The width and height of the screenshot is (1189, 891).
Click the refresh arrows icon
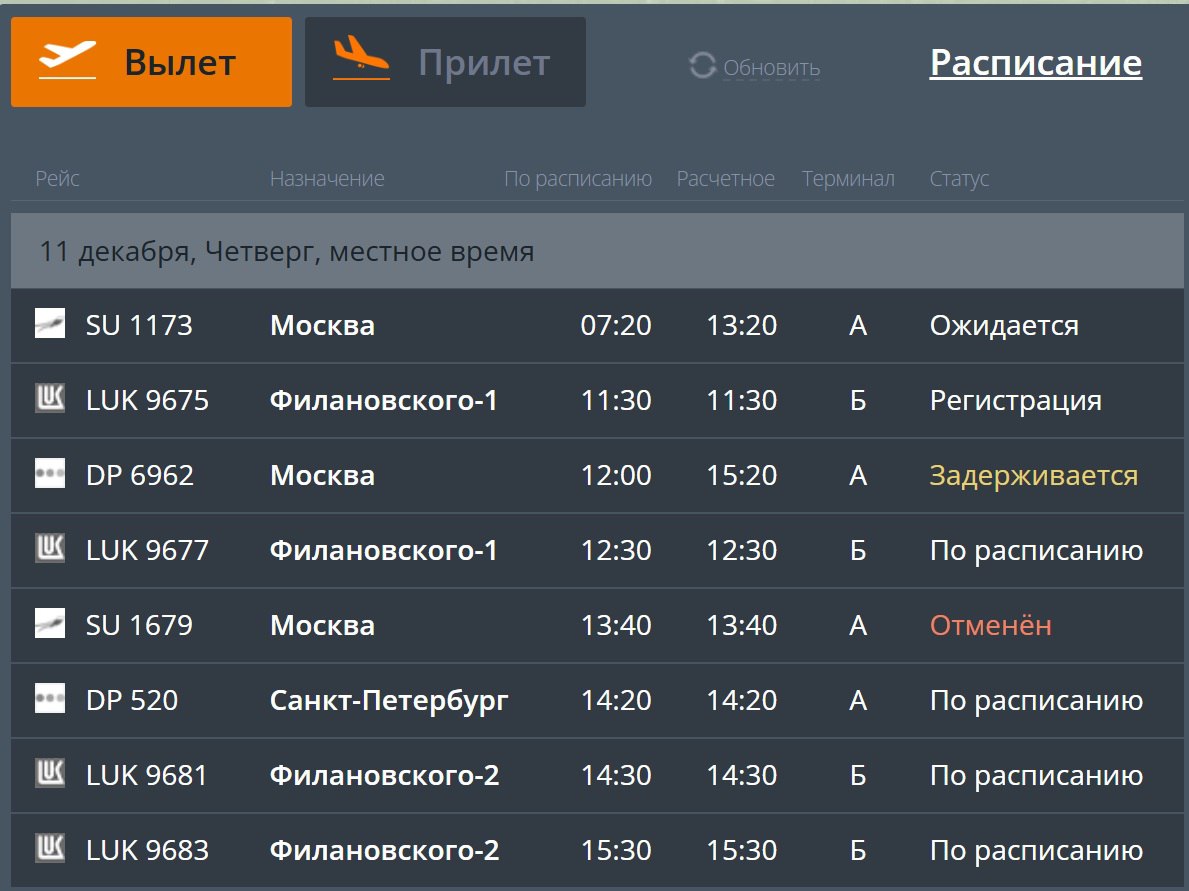coord(702,66)
